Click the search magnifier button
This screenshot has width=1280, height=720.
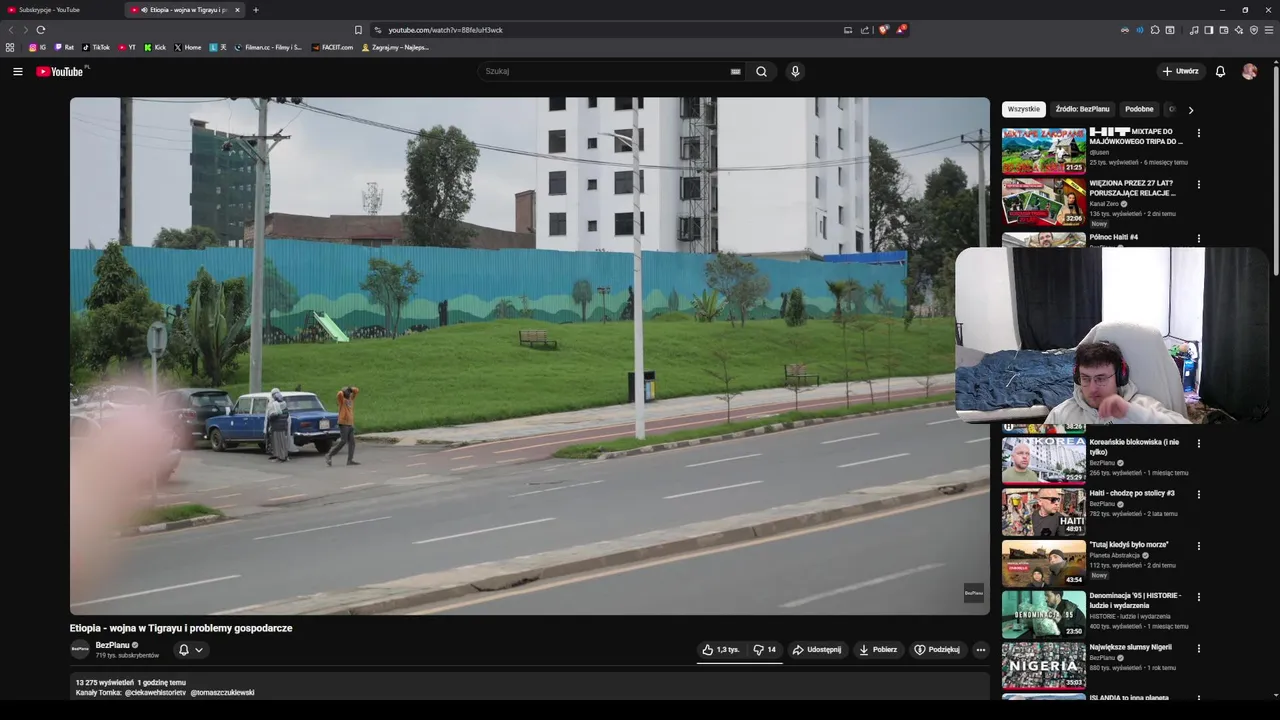pos(761,72)
